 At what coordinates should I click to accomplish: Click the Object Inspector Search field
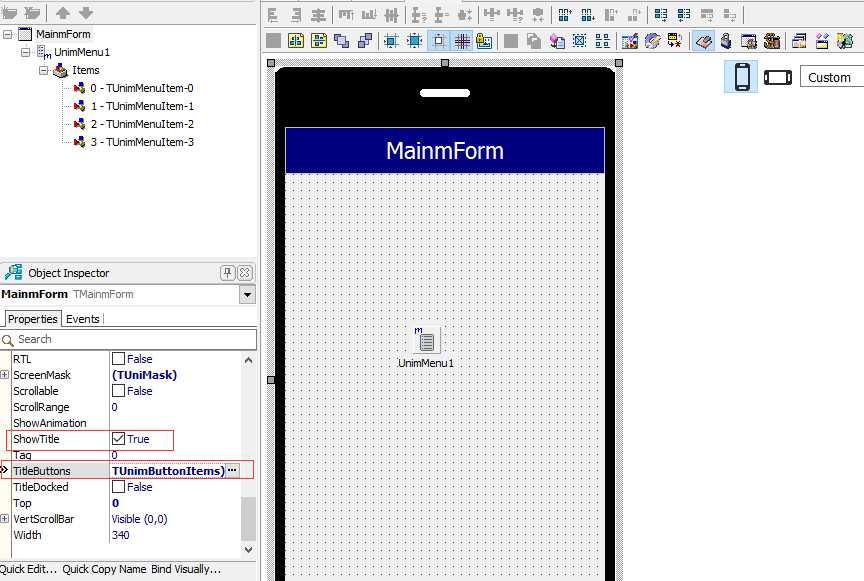click(x=128, y=340)
